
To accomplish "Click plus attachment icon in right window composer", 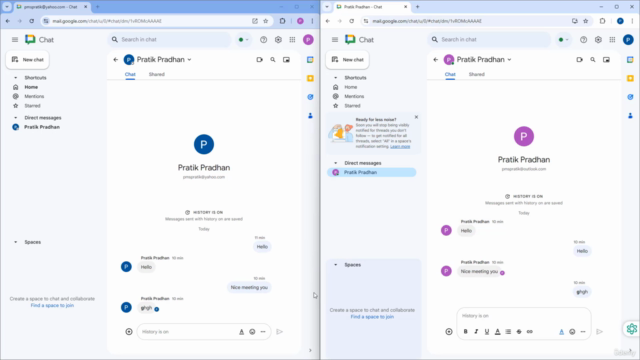I will (449, 332).
